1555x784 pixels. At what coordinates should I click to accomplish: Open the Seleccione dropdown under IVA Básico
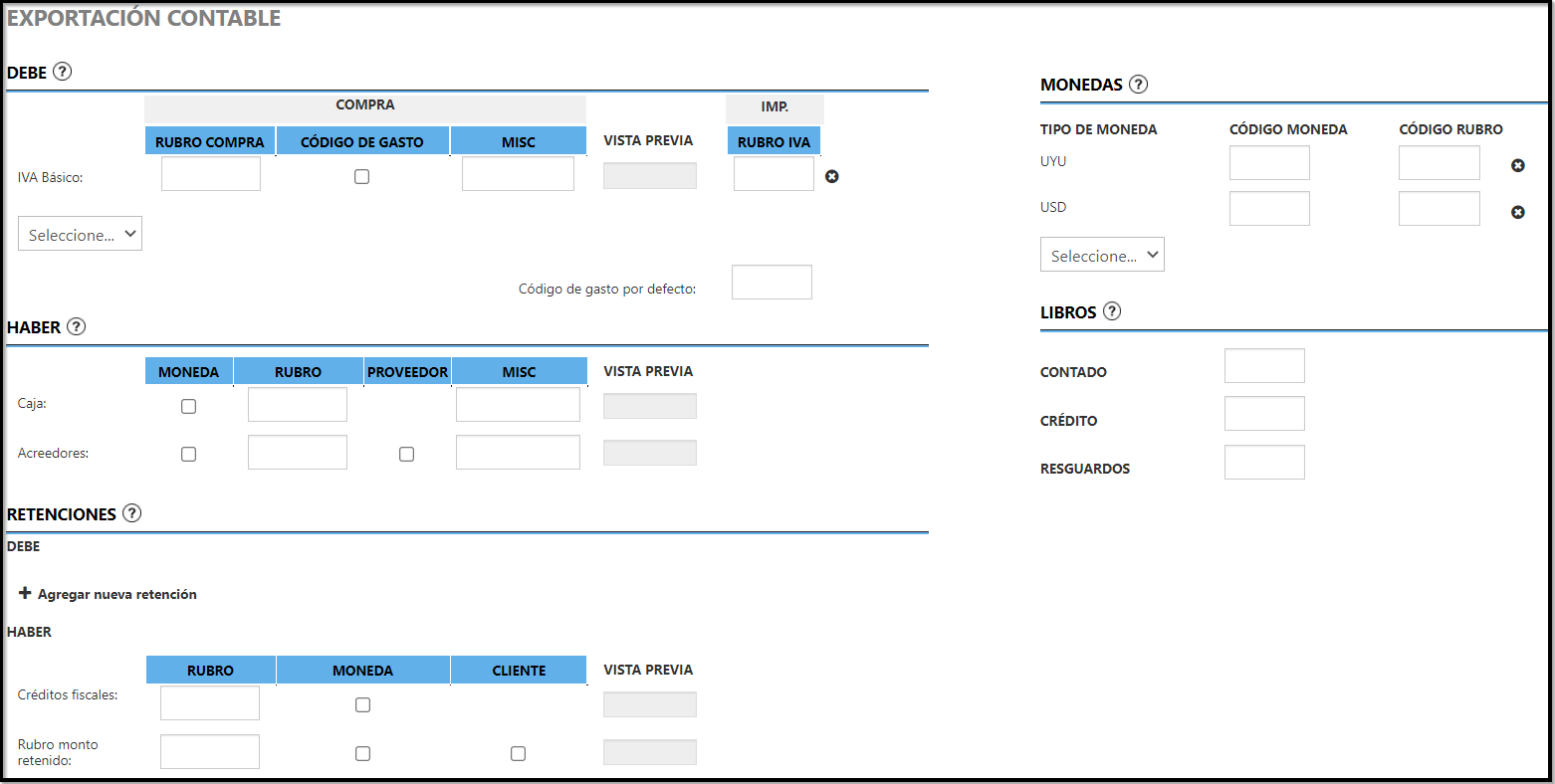click(80, 234)
